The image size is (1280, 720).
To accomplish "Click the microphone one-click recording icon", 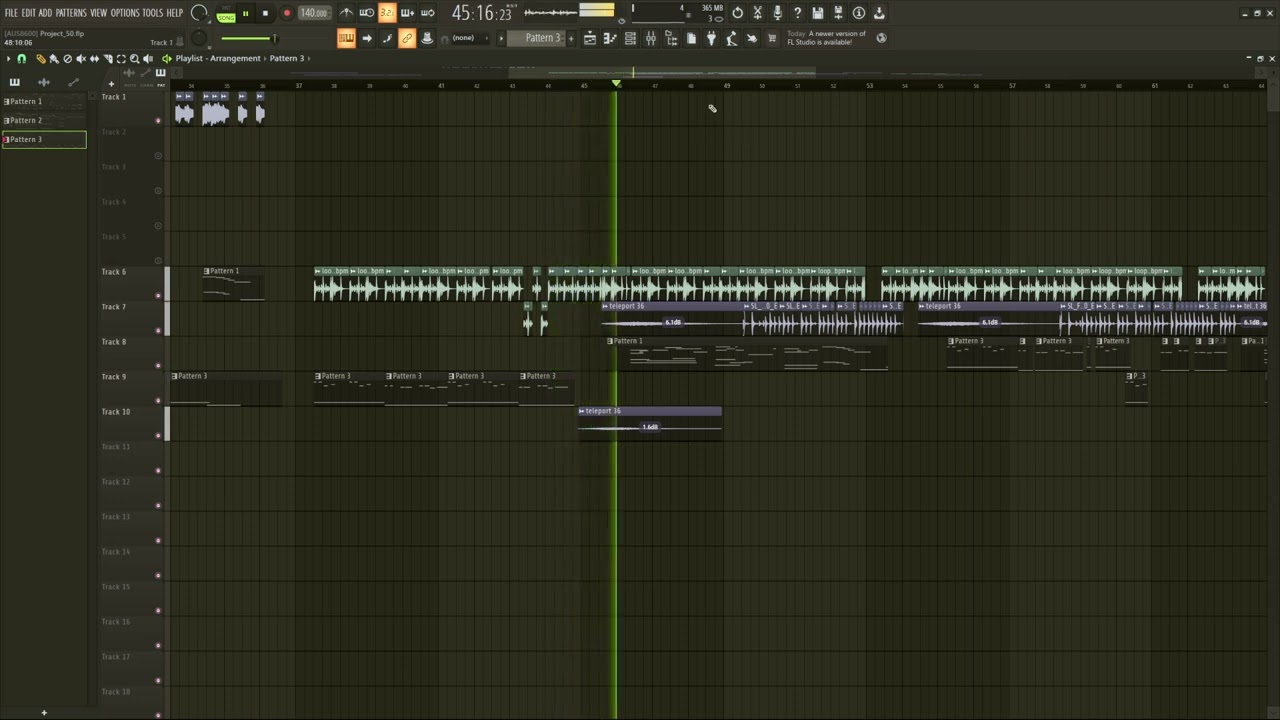I will point(777,13).
